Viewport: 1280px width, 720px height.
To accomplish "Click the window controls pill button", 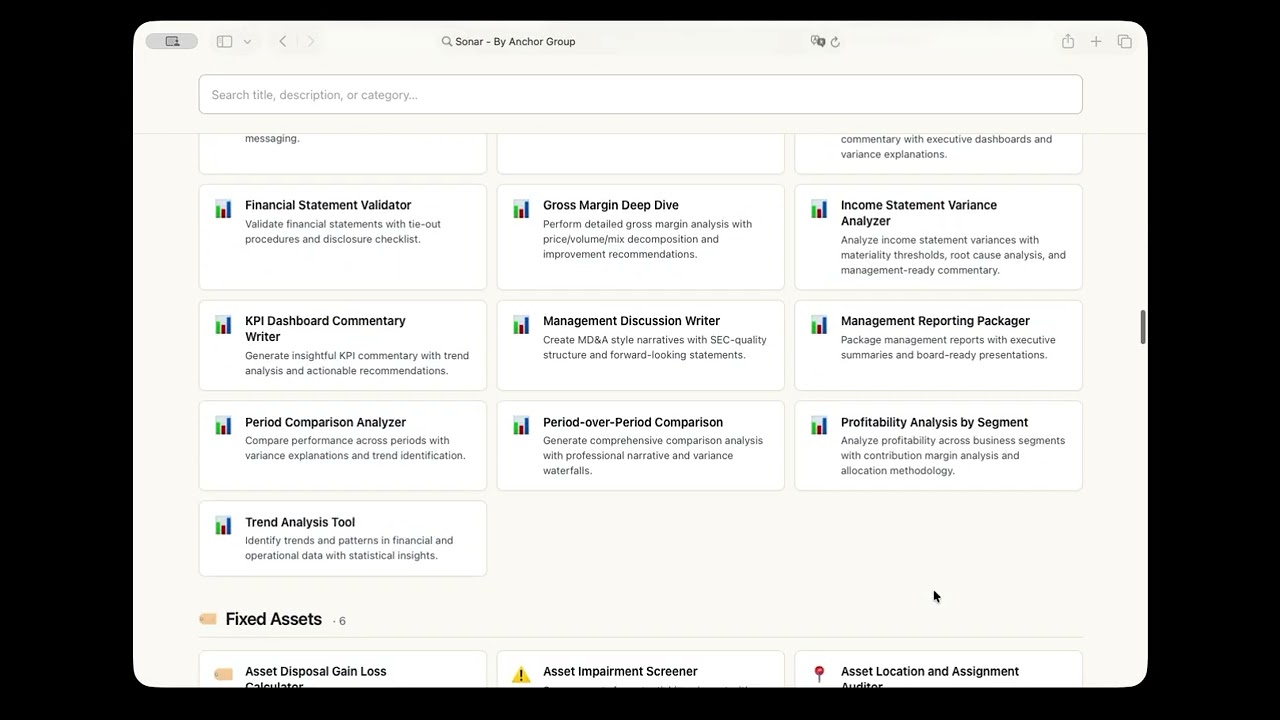I will (x=172, y=41).
